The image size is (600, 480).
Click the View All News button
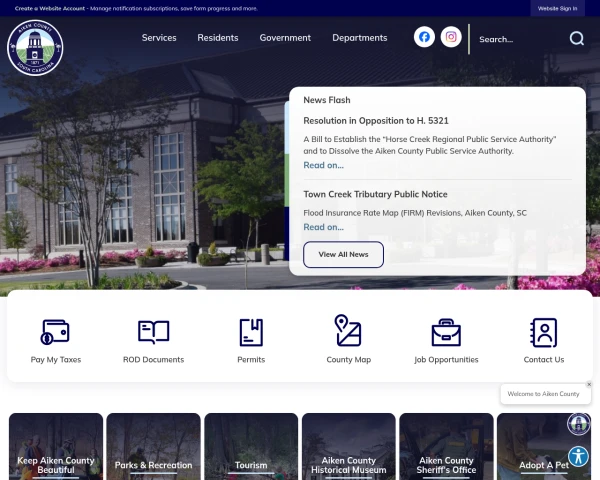pyautogui.click(x=343, y=255)
